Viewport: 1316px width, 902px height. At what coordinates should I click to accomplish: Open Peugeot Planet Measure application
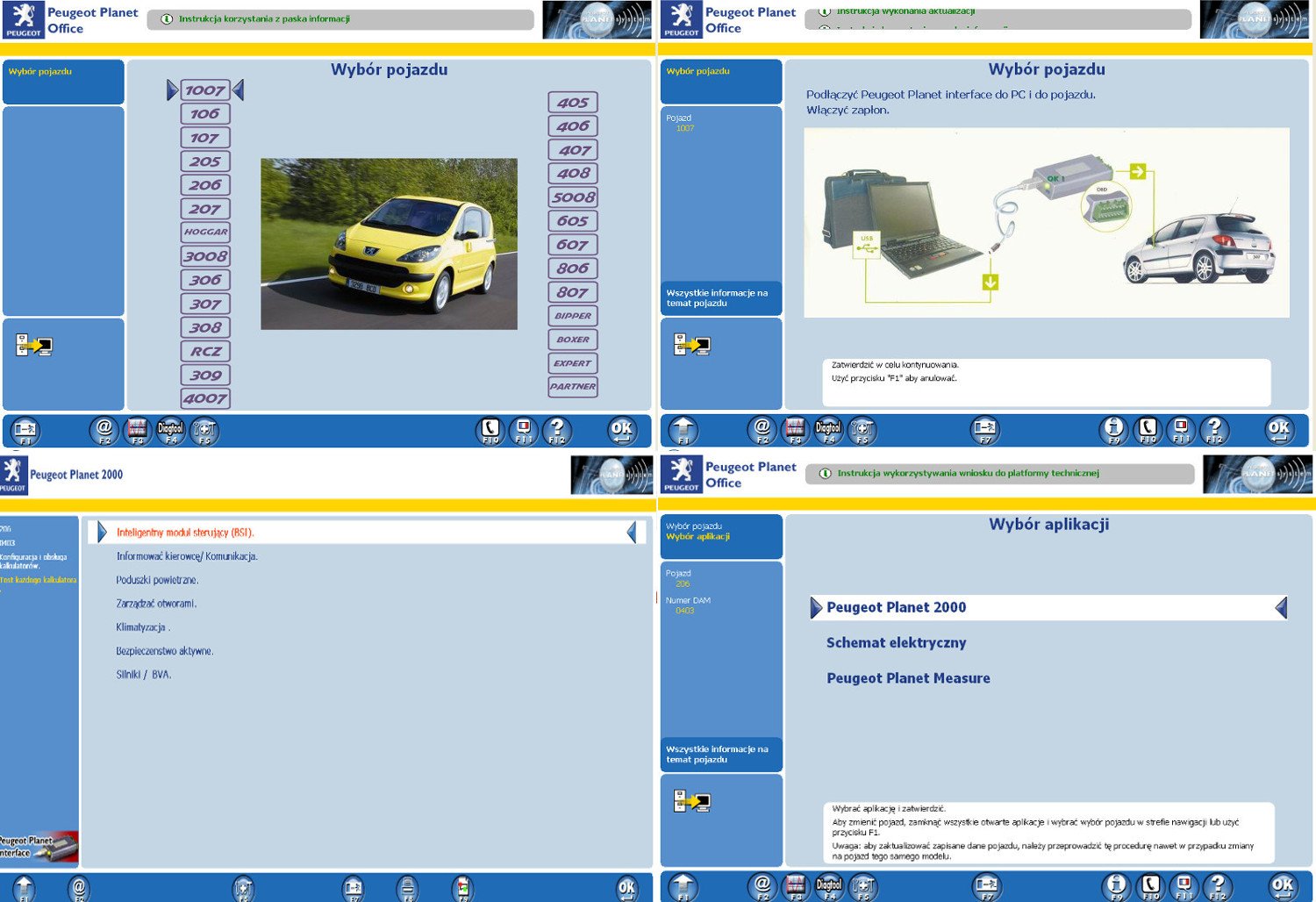click(908, 678)
